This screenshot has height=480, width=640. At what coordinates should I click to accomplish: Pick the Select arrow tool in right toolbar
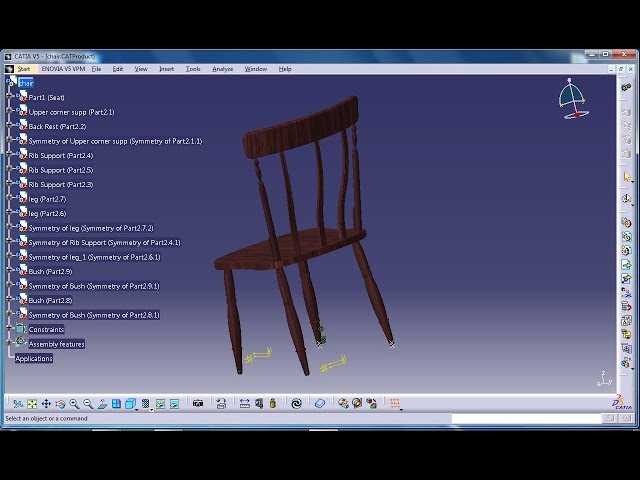627,177
